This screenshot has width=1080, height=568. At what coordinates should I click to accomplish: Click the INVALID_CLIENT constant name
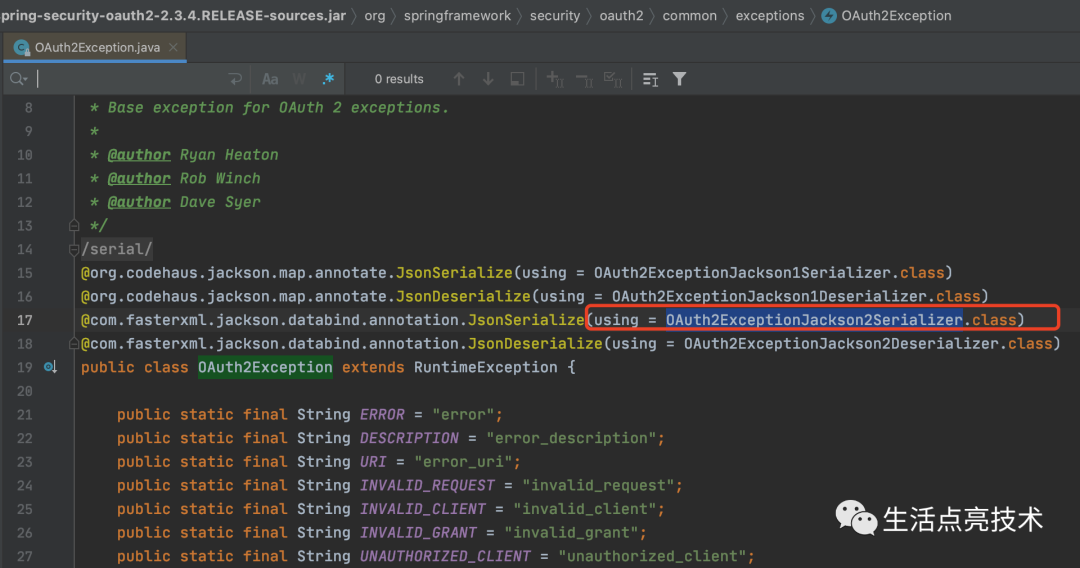(423, 509)
